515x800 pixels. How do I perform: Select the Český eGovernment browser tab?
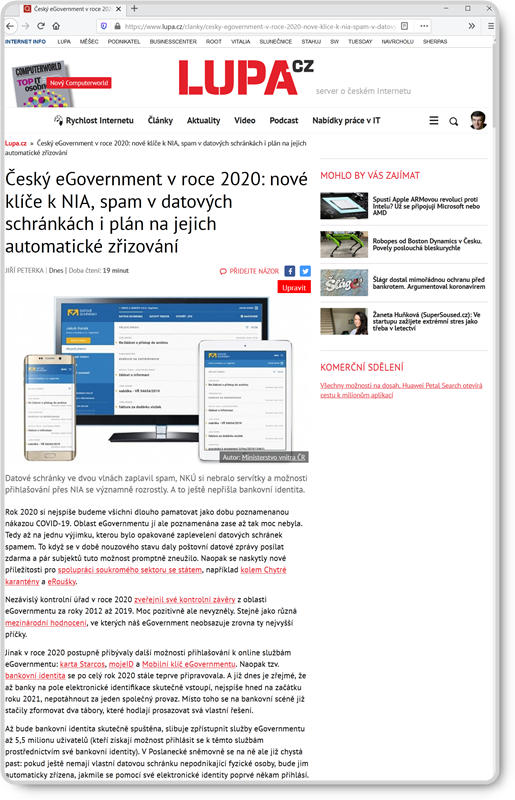(73, 9)
